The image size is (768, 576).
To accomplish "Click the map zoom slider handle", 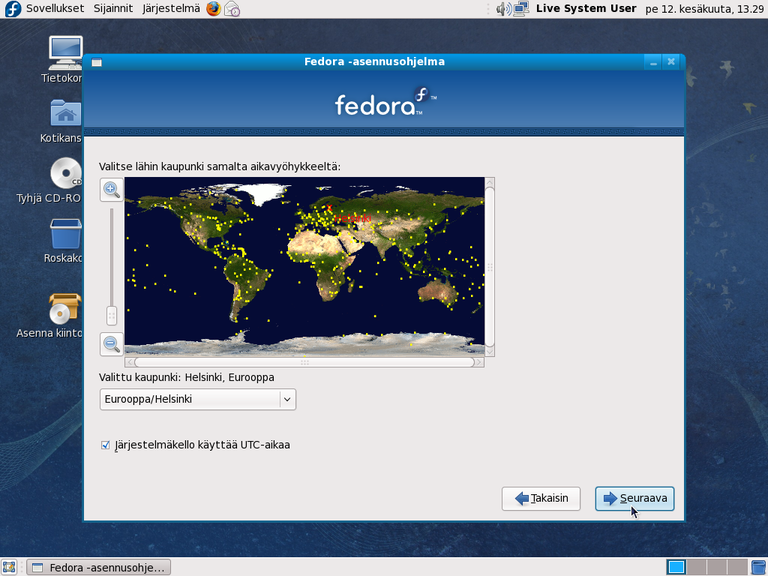I will [x=112, y=315].
